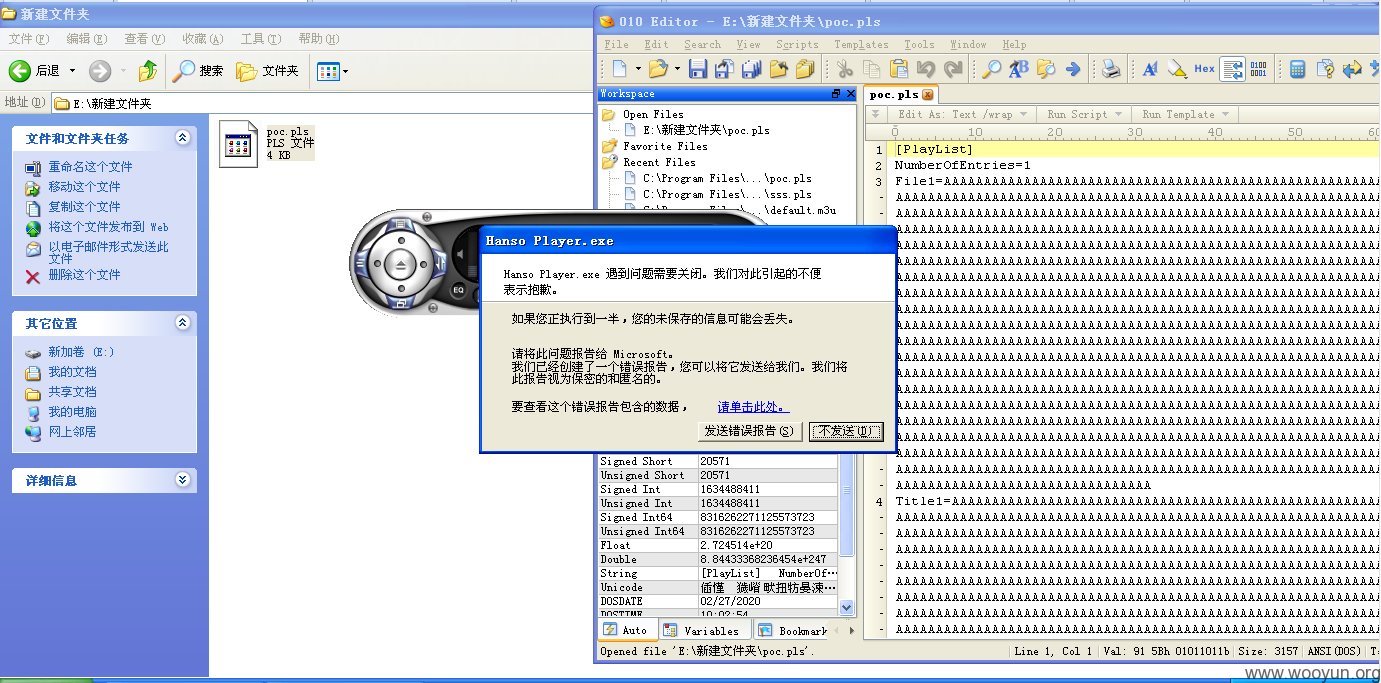
Task: Open the Templates menu in 010 Editor
Action: click(x=861, y=44)
